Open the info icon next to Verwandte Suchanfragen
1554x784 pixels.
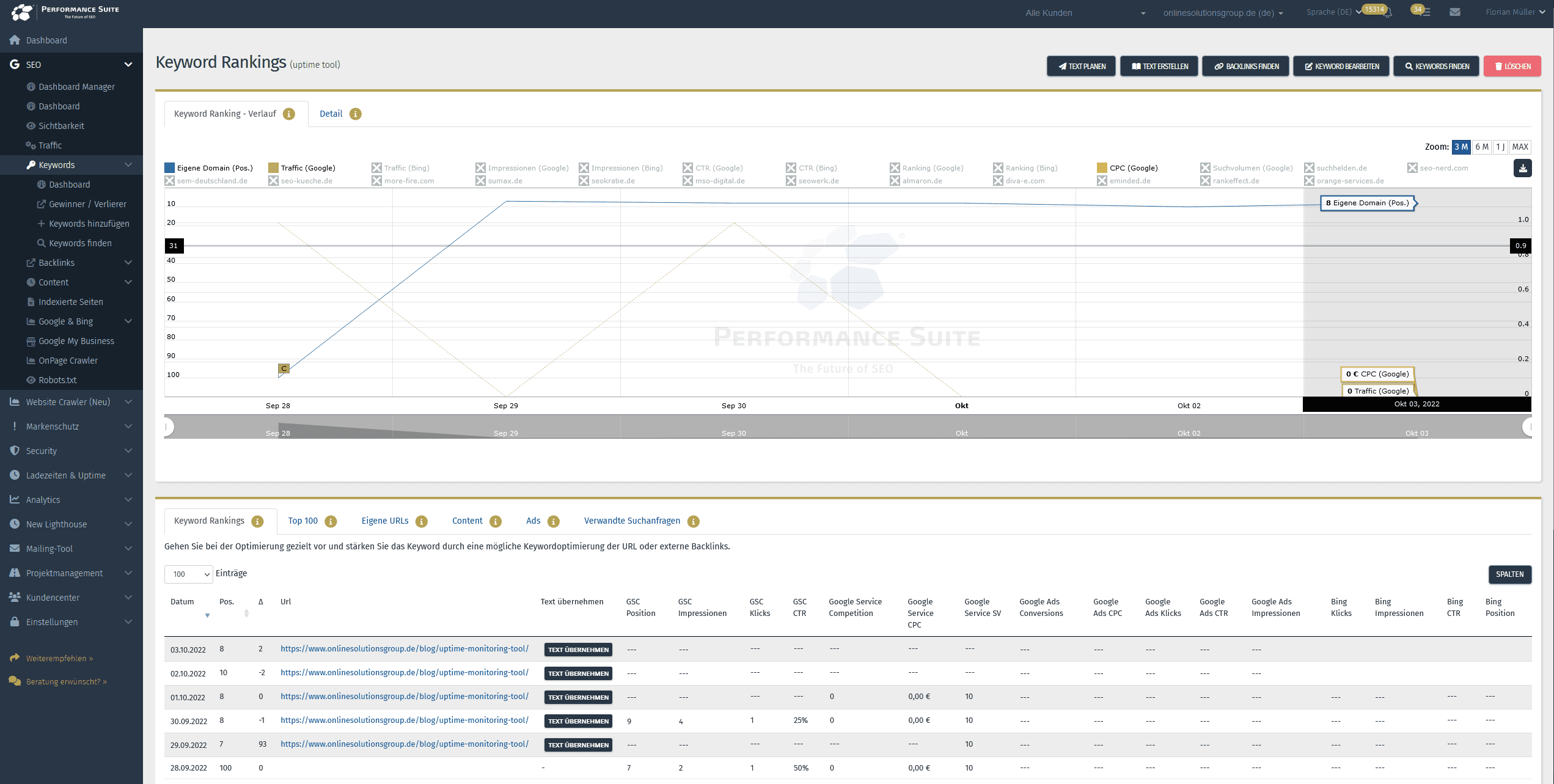pos(693,521)
